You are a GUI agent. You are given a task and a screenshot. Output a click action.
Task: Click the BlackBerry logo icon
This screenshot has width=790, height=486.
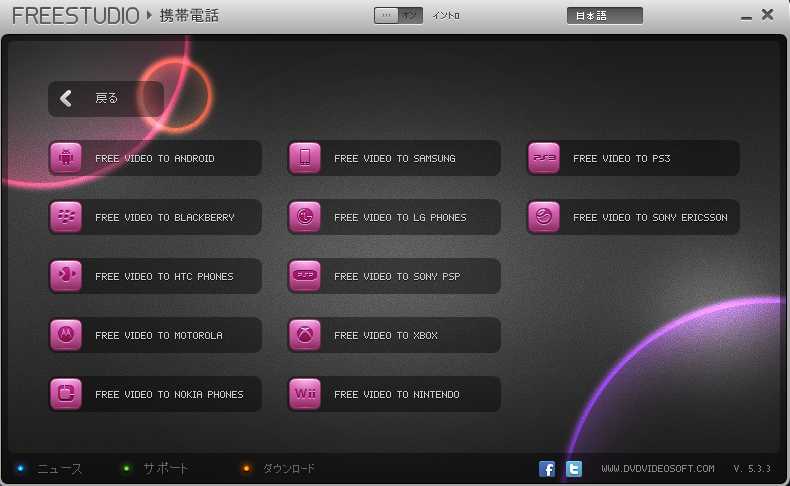[66, 217]
